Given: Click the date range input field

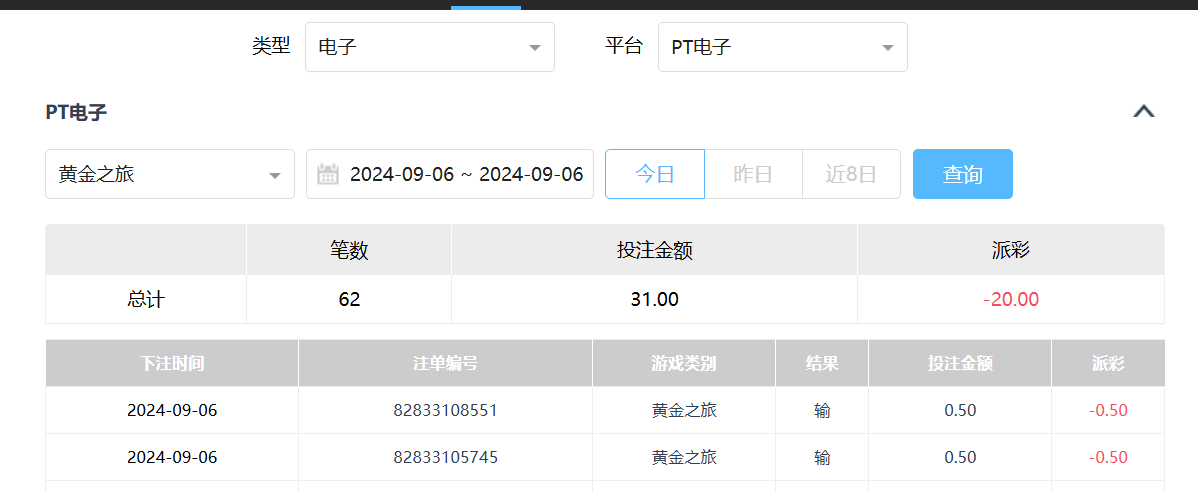Looking at the screenshot, I should point(465,175).
